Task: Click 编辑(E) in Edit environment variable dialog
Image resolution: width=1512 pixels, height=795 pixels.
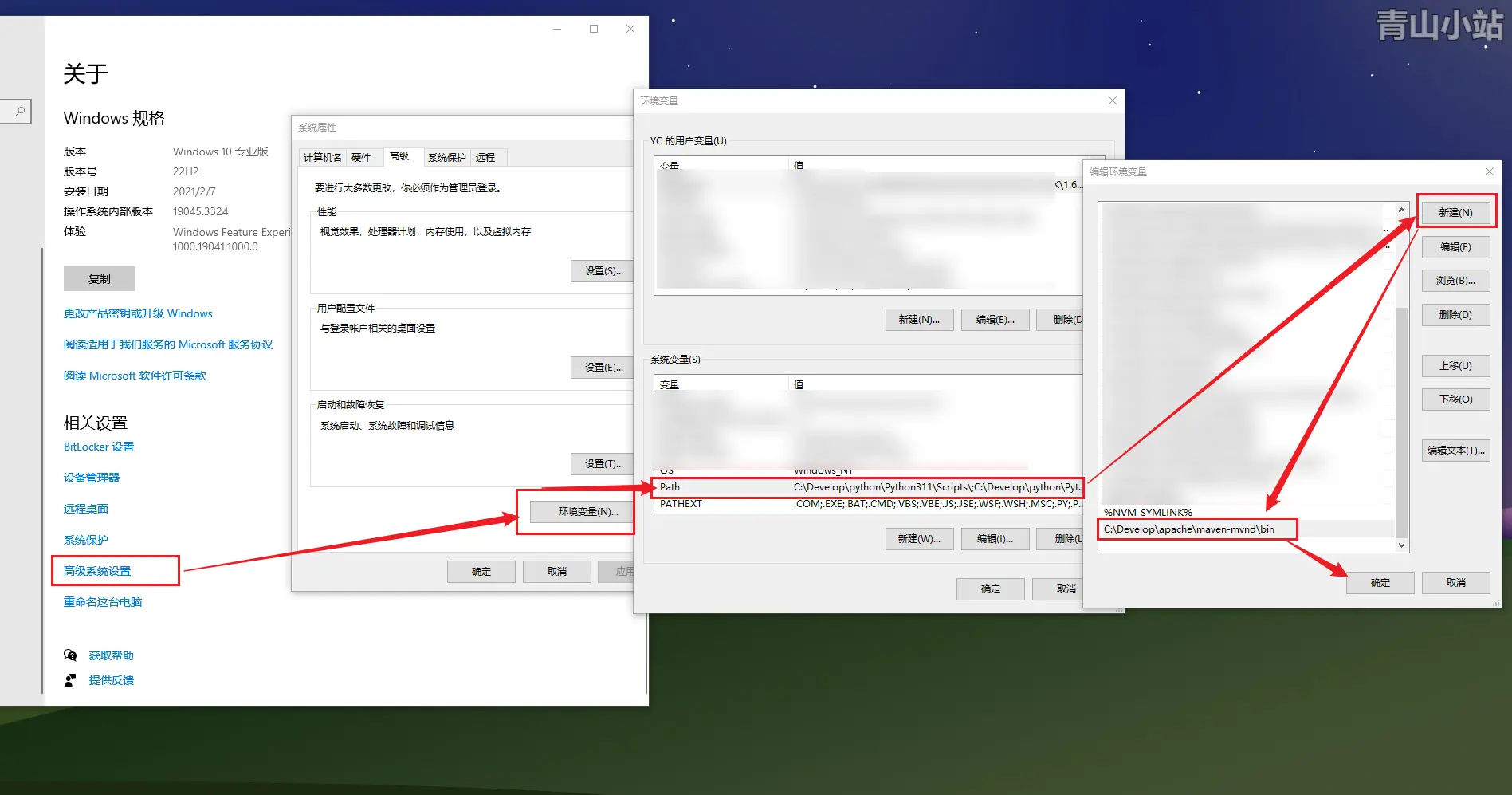Action: [x=1455, y=247]
